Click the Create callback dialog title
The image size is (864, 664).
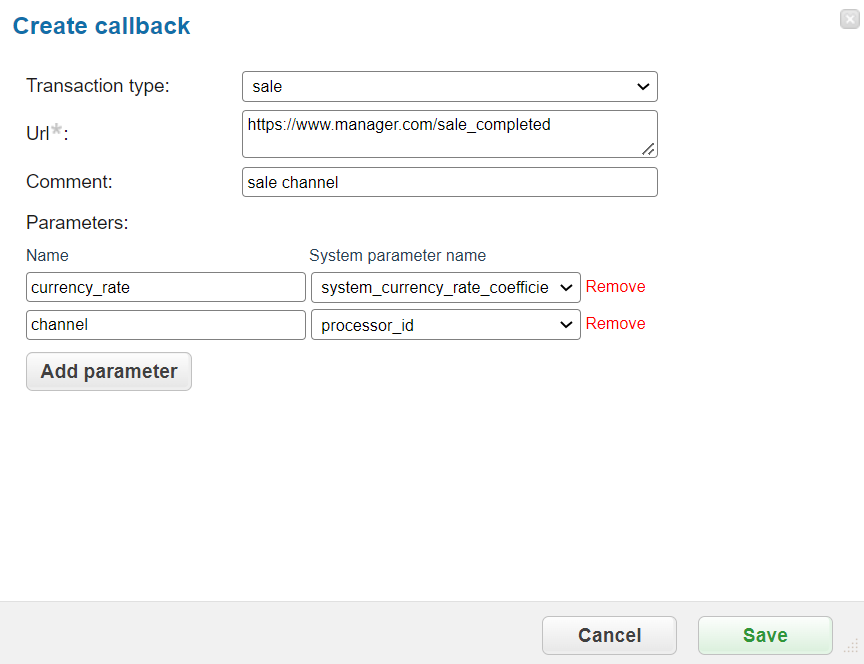[x=101, y=26]
